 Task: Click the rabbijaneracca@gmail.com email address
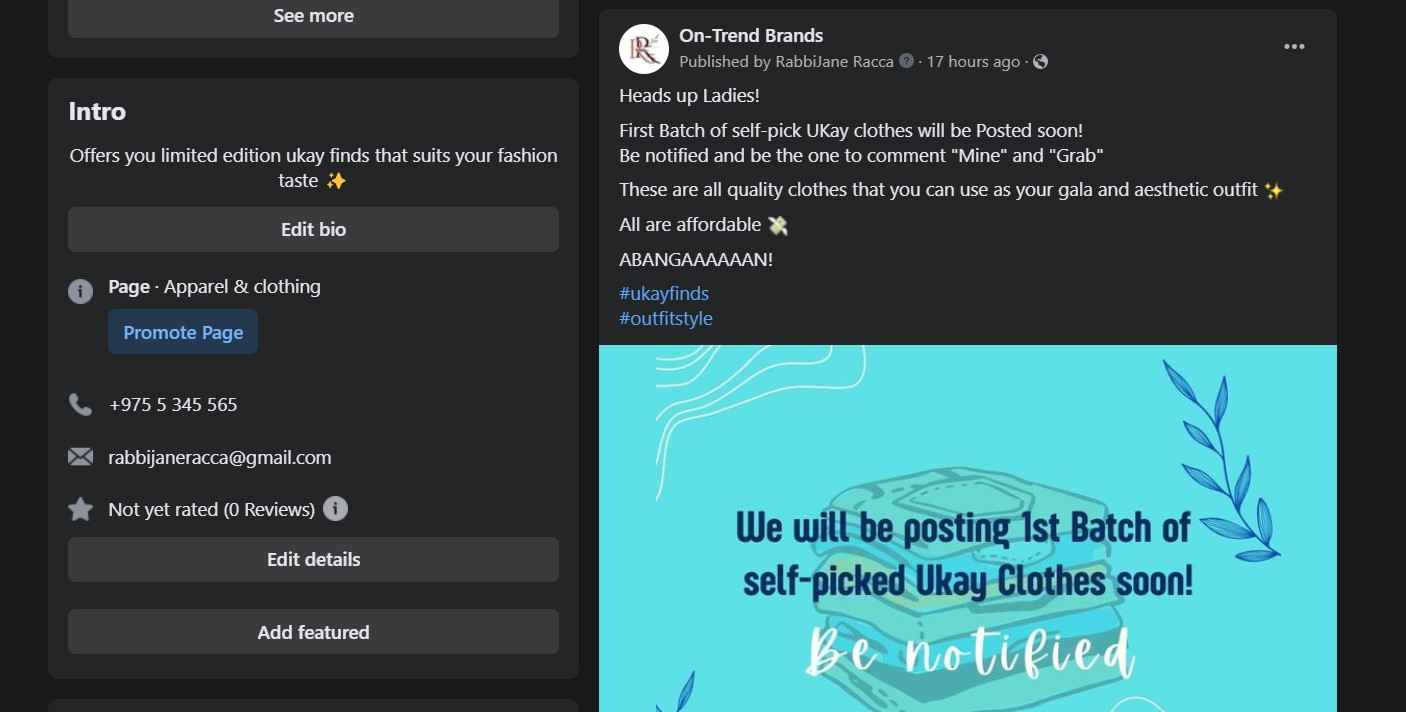[220, 458]
